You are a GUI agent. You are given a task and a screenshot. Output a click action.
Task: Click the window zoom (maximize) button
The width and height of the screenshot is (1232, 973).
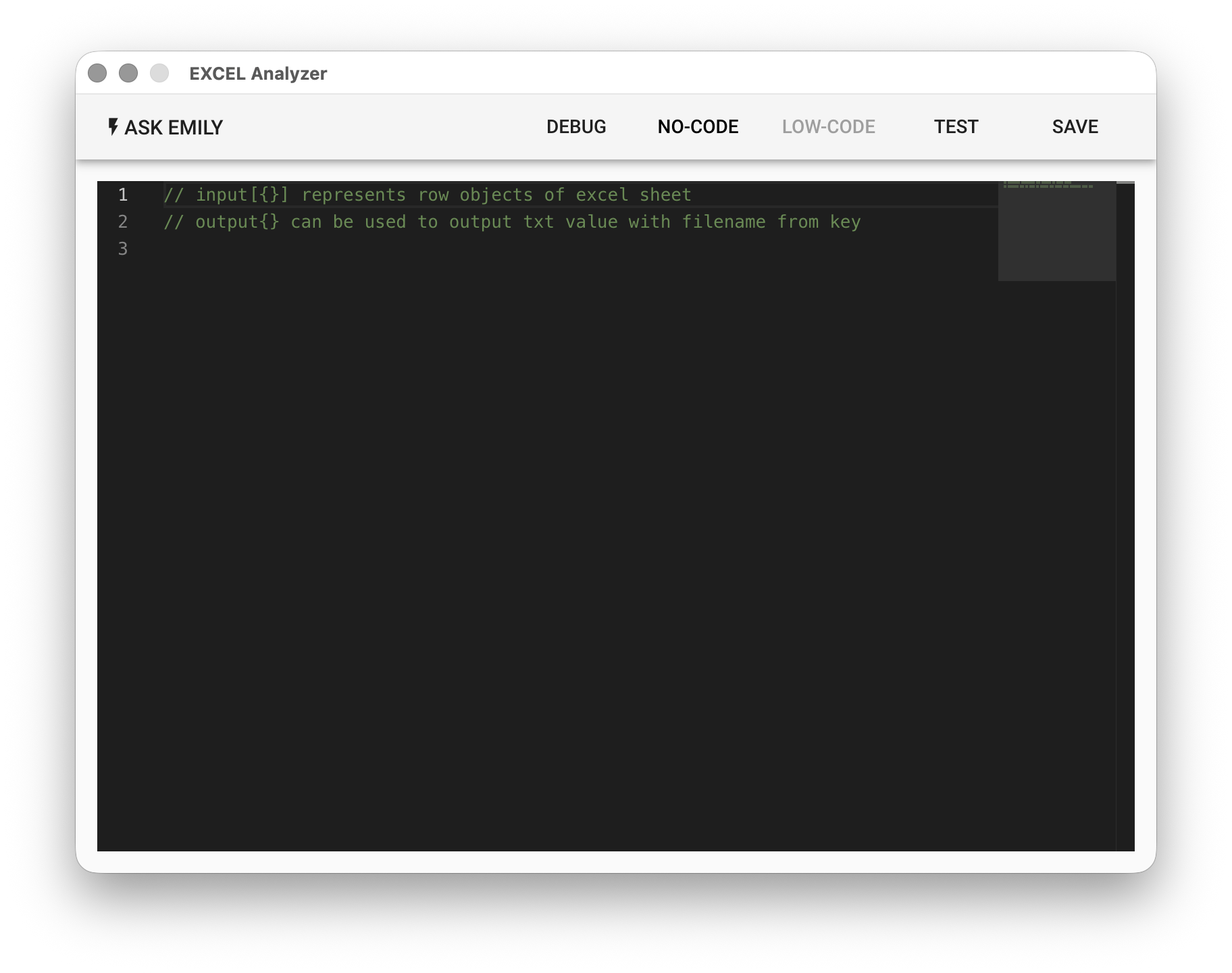coord(159,73)
